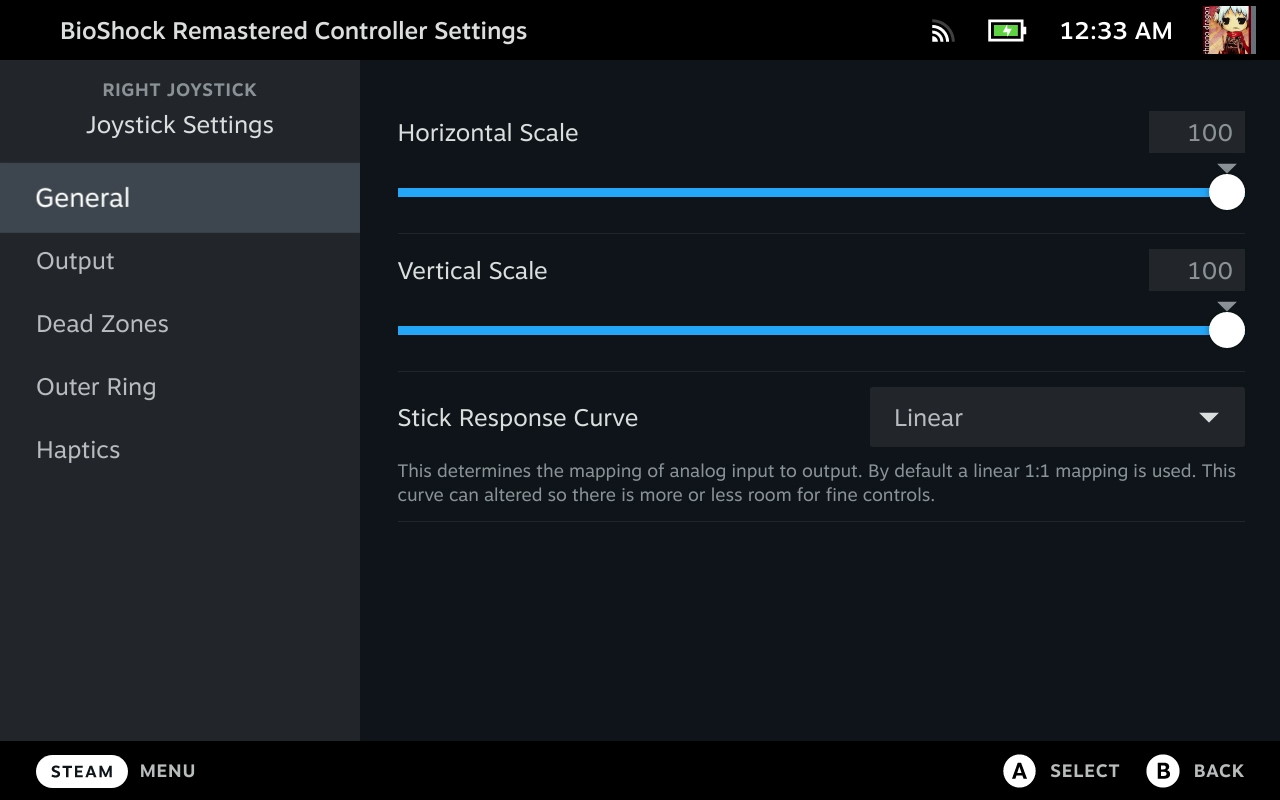This screenshot has width=1280, height=800.
Task: Open the Steam menu button
Action: [82, 771]
